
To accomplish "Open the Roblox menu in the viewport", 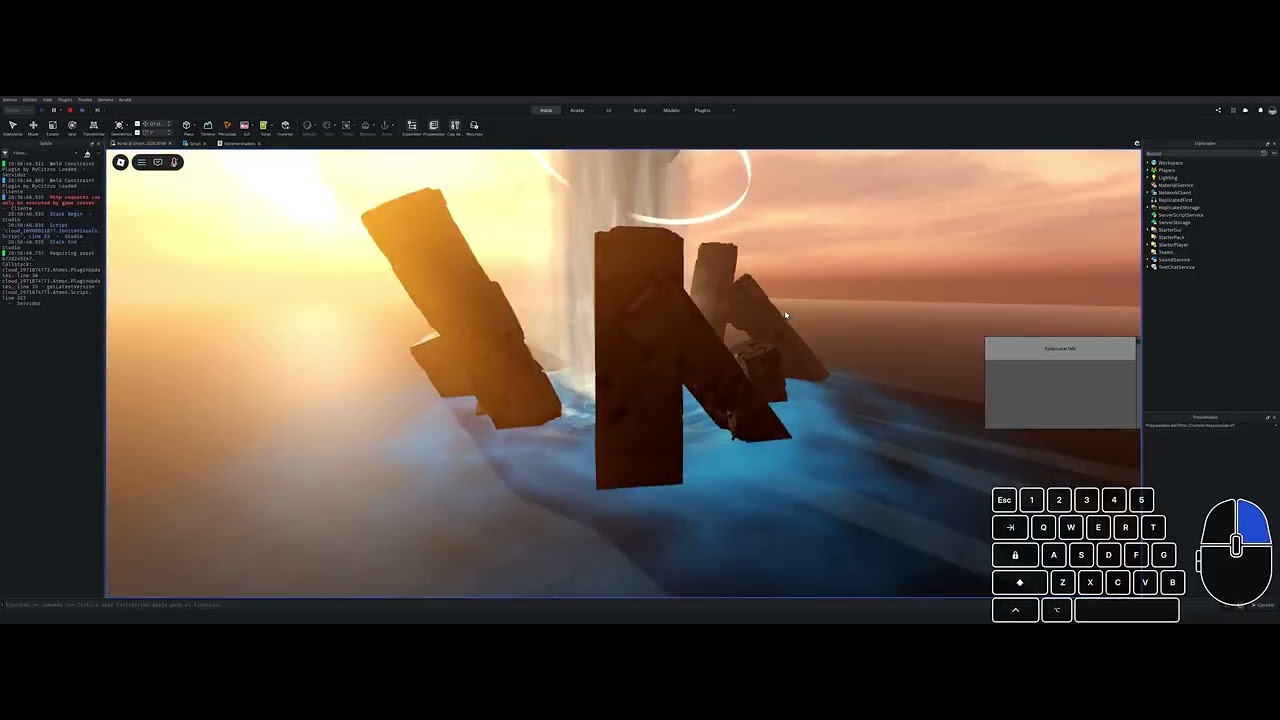I will click(x=121, y=162).
